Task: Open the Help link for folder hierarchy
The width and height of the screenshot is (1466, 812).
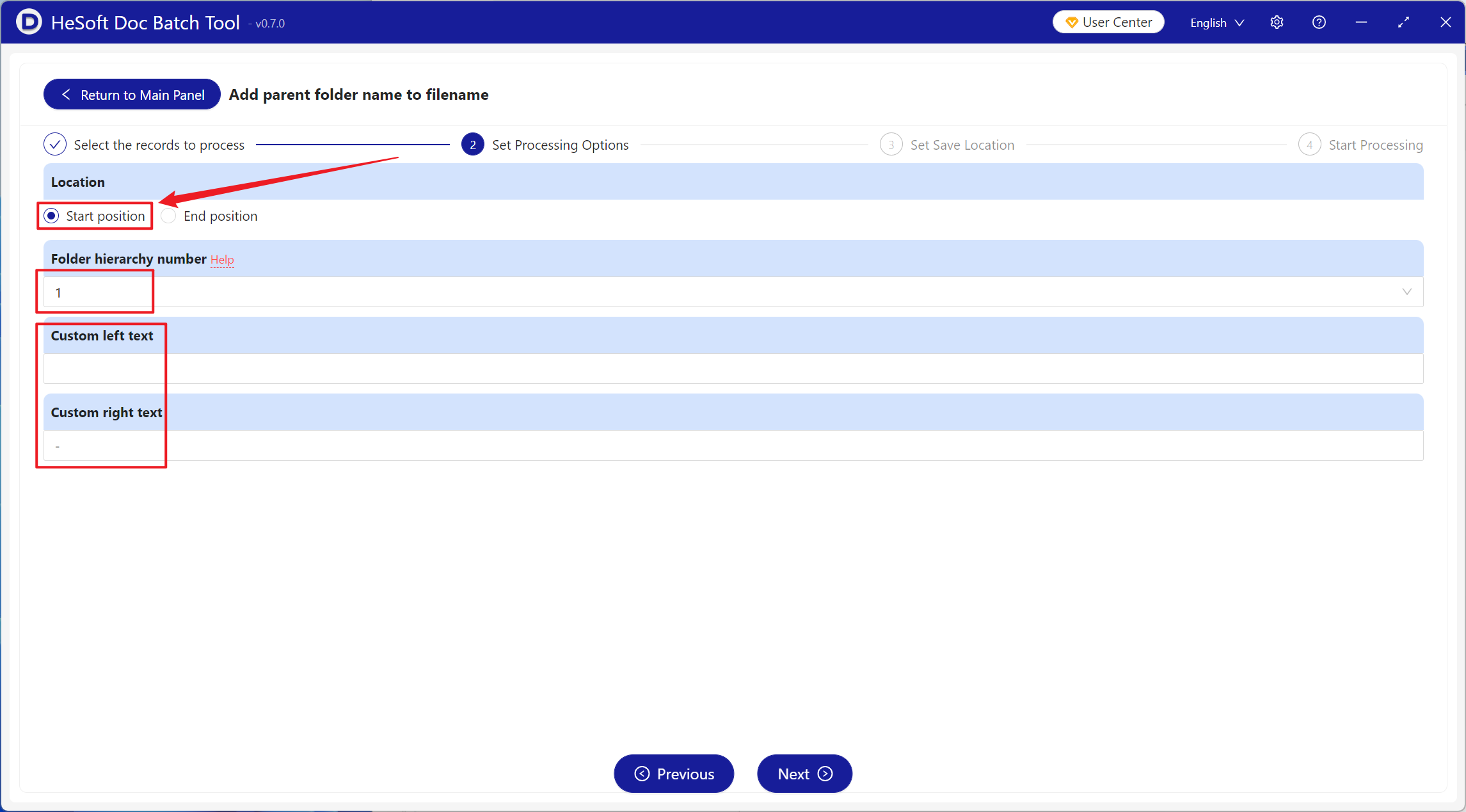Action: (x=222, y=259)
